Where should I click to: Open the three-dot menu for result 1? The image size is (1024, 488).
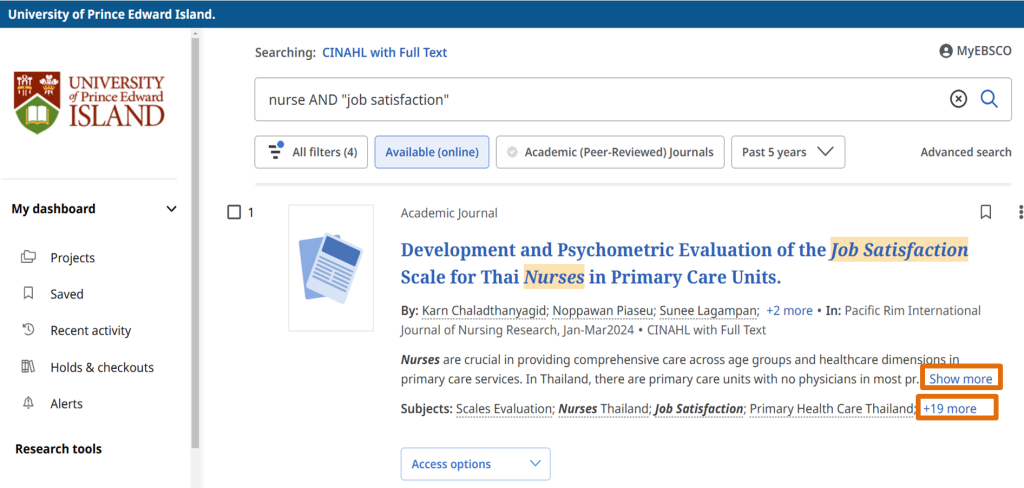coord(1019,212)
